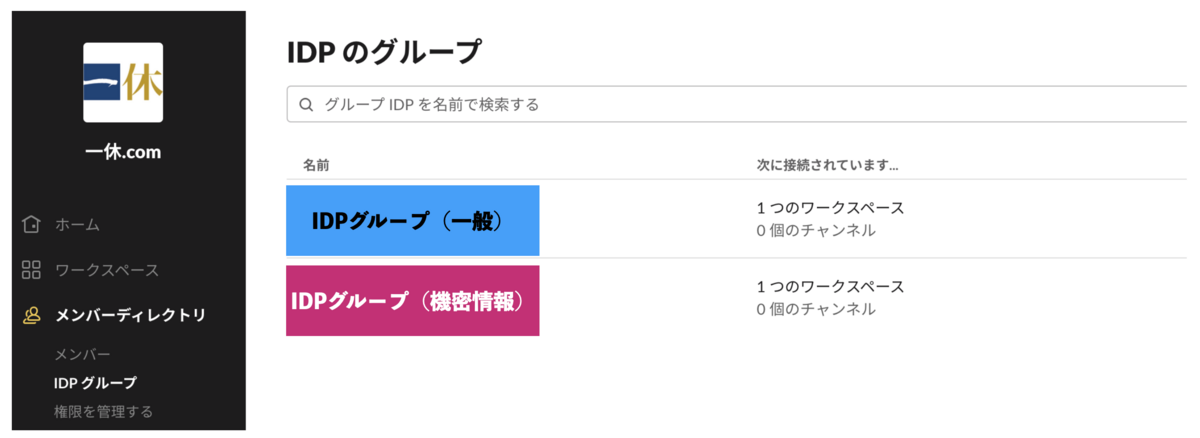Click the 一休 workspace logo
The image size is (1200, 438).
tap(123, 82)
